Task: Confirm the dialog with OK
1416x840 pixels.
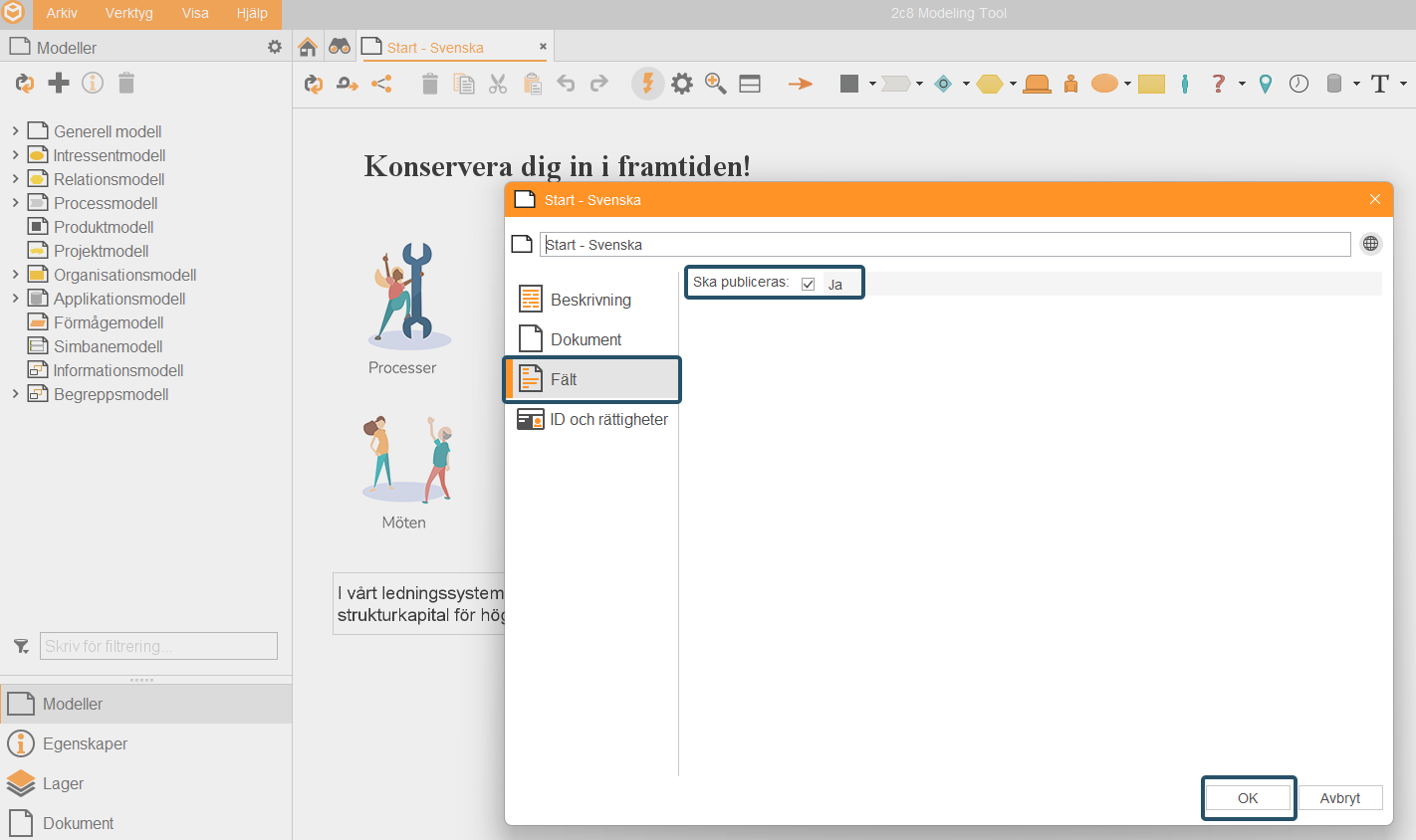Action: click(x=1248, y=798)
